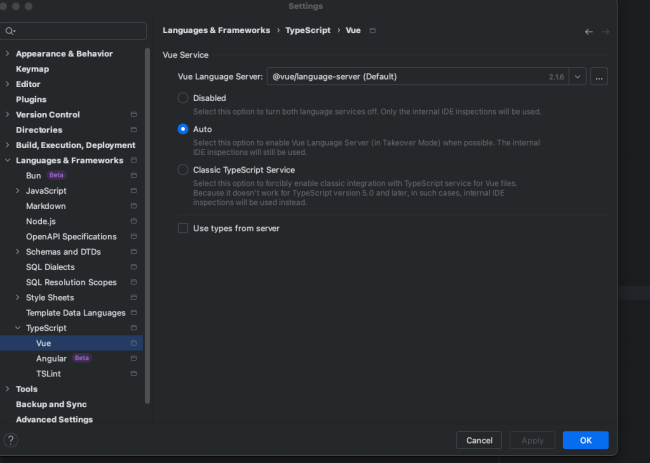Click the project-level icon beside Vue breadcrumb
The height and width of the screenshot is (463, 650).
point(373,31)
